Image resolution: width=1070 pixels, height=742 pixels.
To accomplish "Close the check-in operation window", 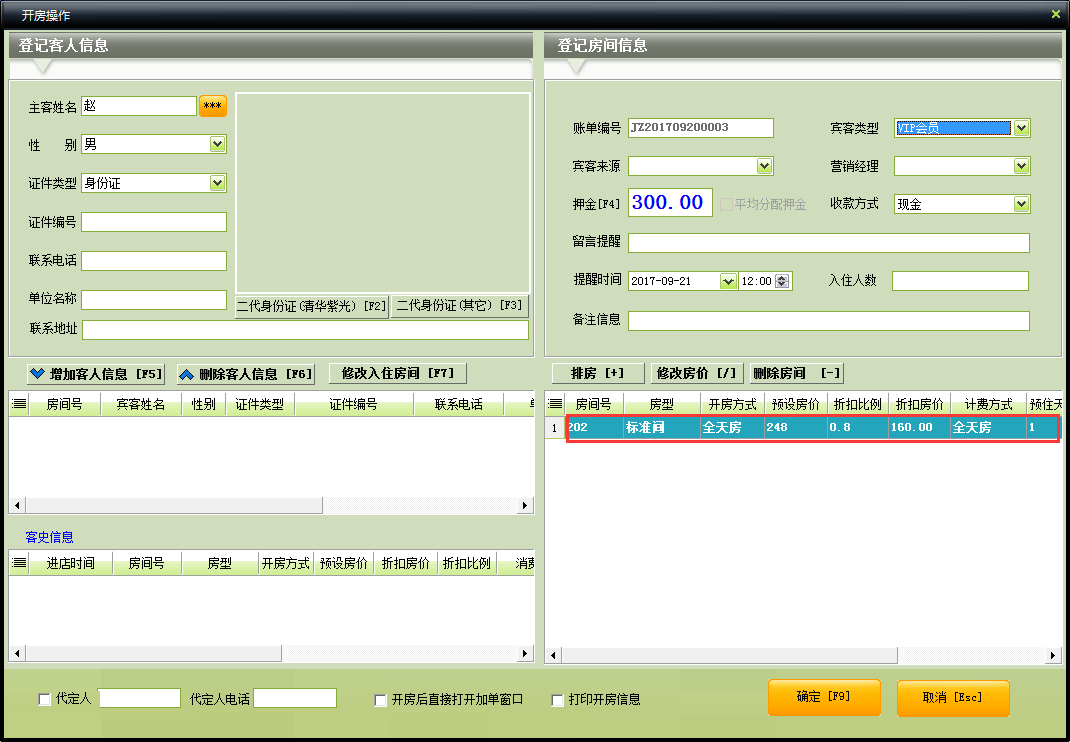I will coord(1055,14).
